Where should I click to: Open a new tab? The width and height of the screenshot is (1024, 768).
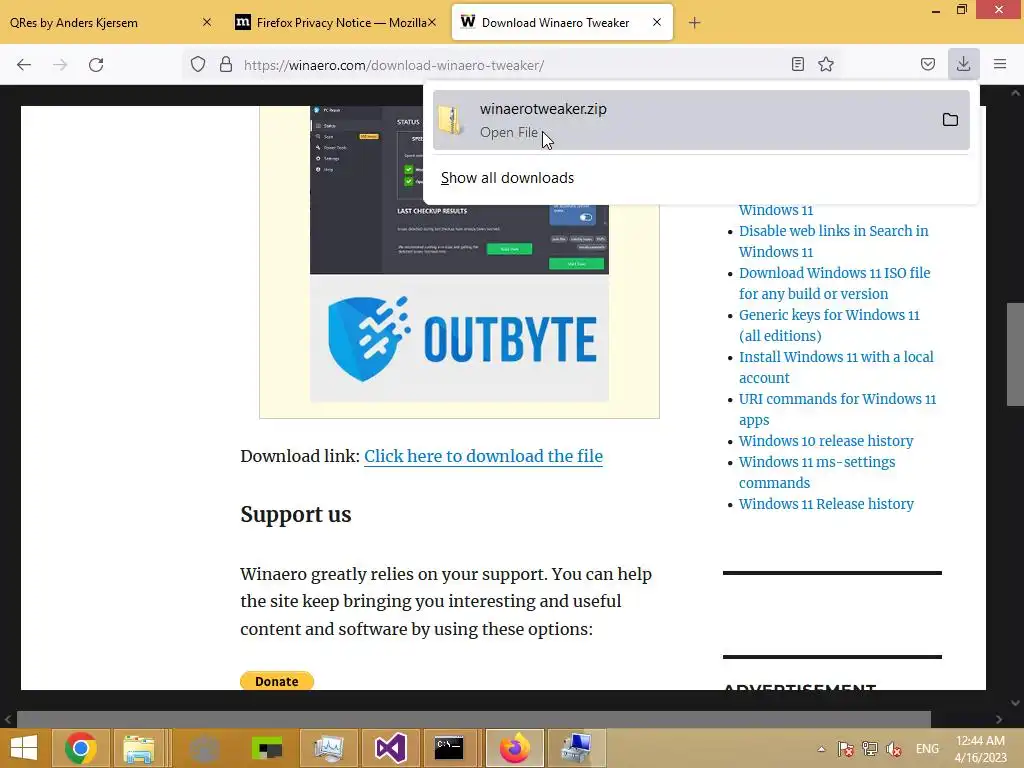694,23
